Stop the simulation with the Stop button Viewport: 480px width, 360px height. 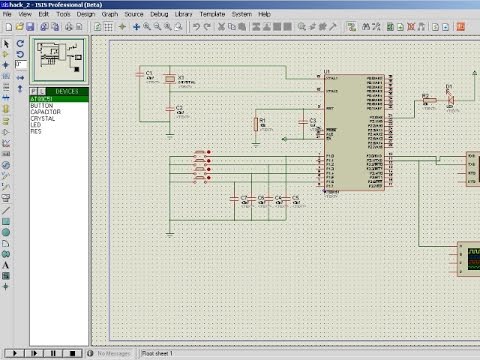(72, 353)
